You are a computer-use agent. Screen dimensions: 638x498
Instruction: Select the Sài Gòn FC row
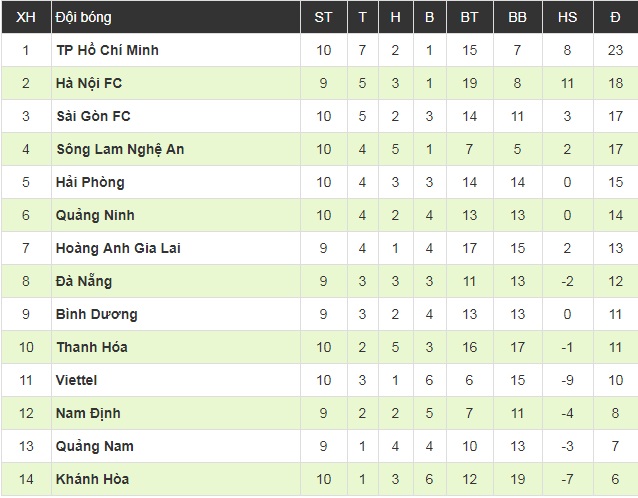(93, 116)
